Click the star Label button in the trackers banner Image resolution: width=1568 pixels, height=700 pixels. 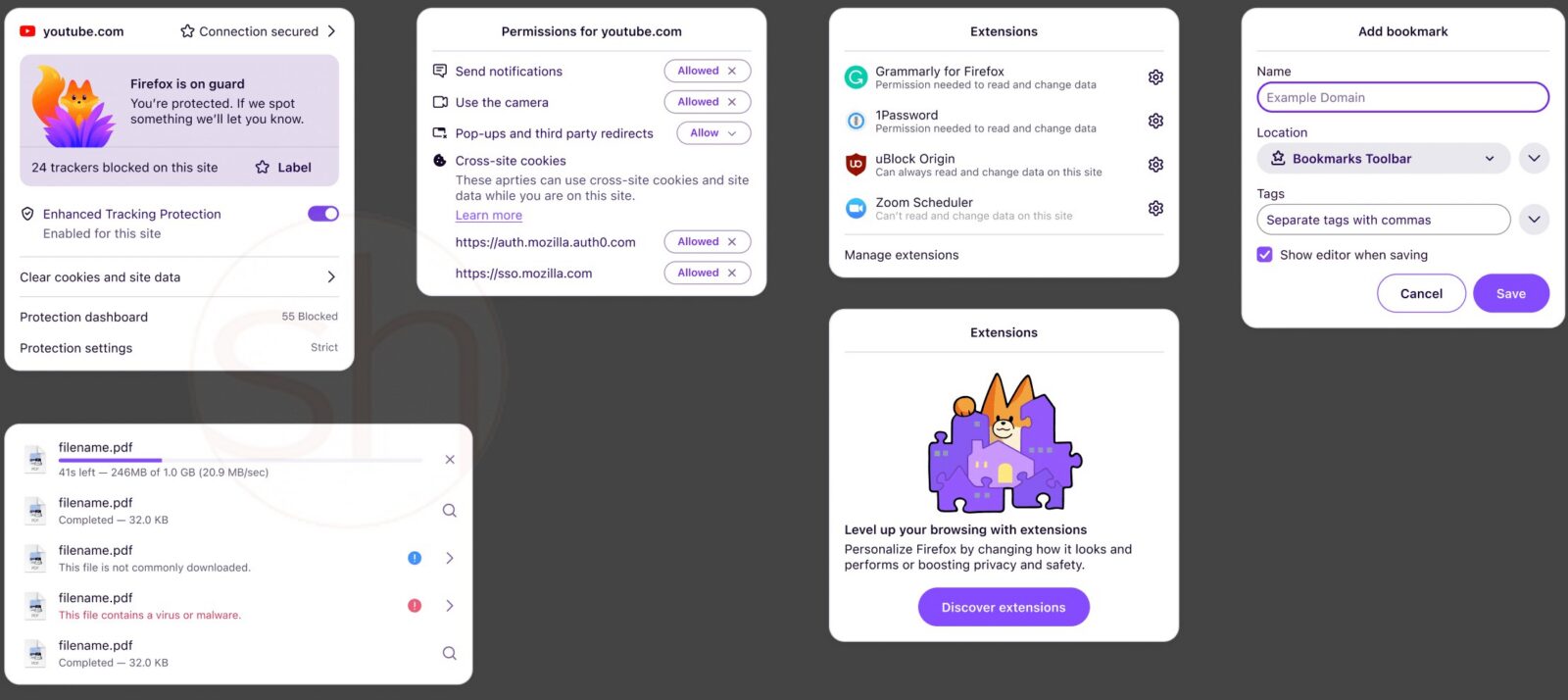point(283,168)
